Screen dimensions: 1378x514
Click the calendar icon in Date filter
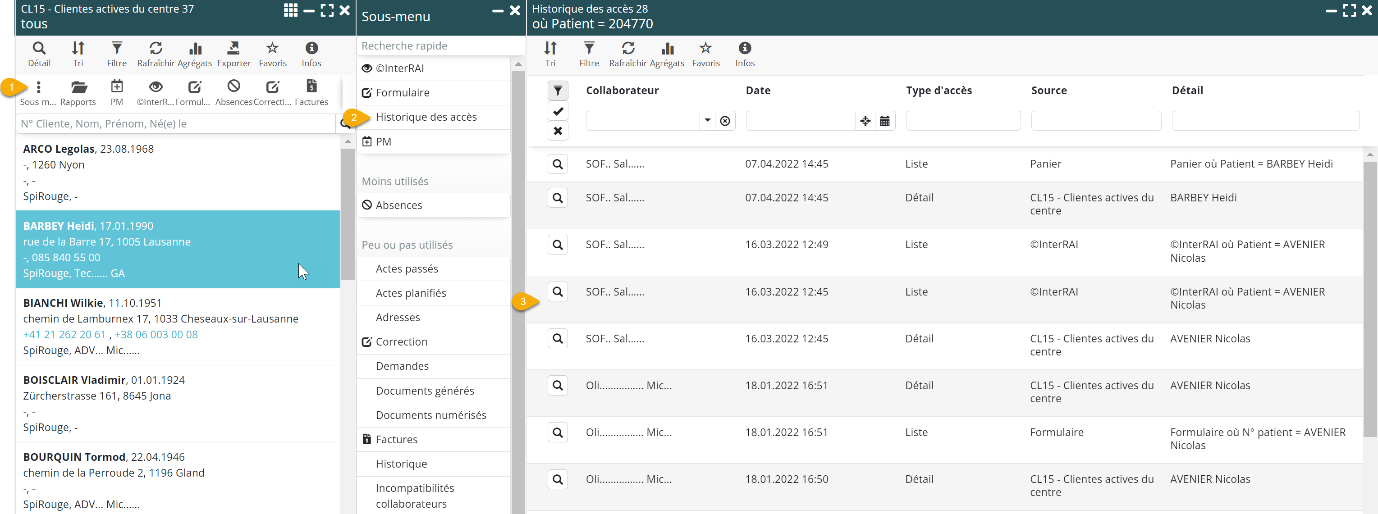point(885,121)
